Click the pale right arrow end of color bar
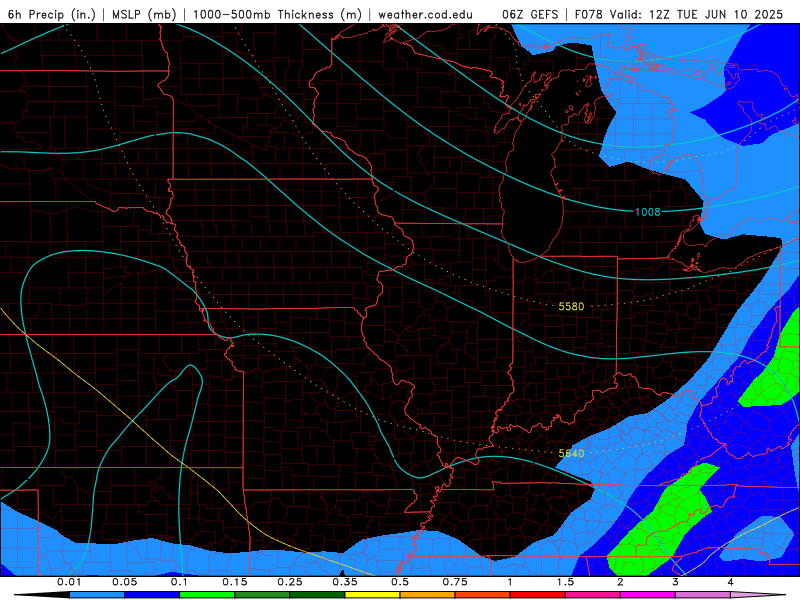 coord(758,595)
